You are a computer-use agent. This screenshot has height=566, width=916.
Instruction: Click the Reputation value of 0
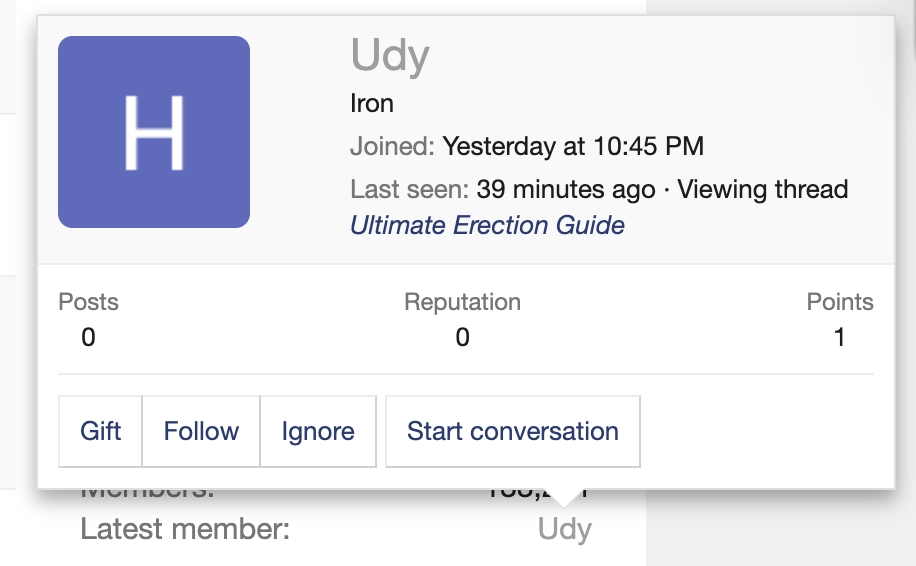coord(462,338)
